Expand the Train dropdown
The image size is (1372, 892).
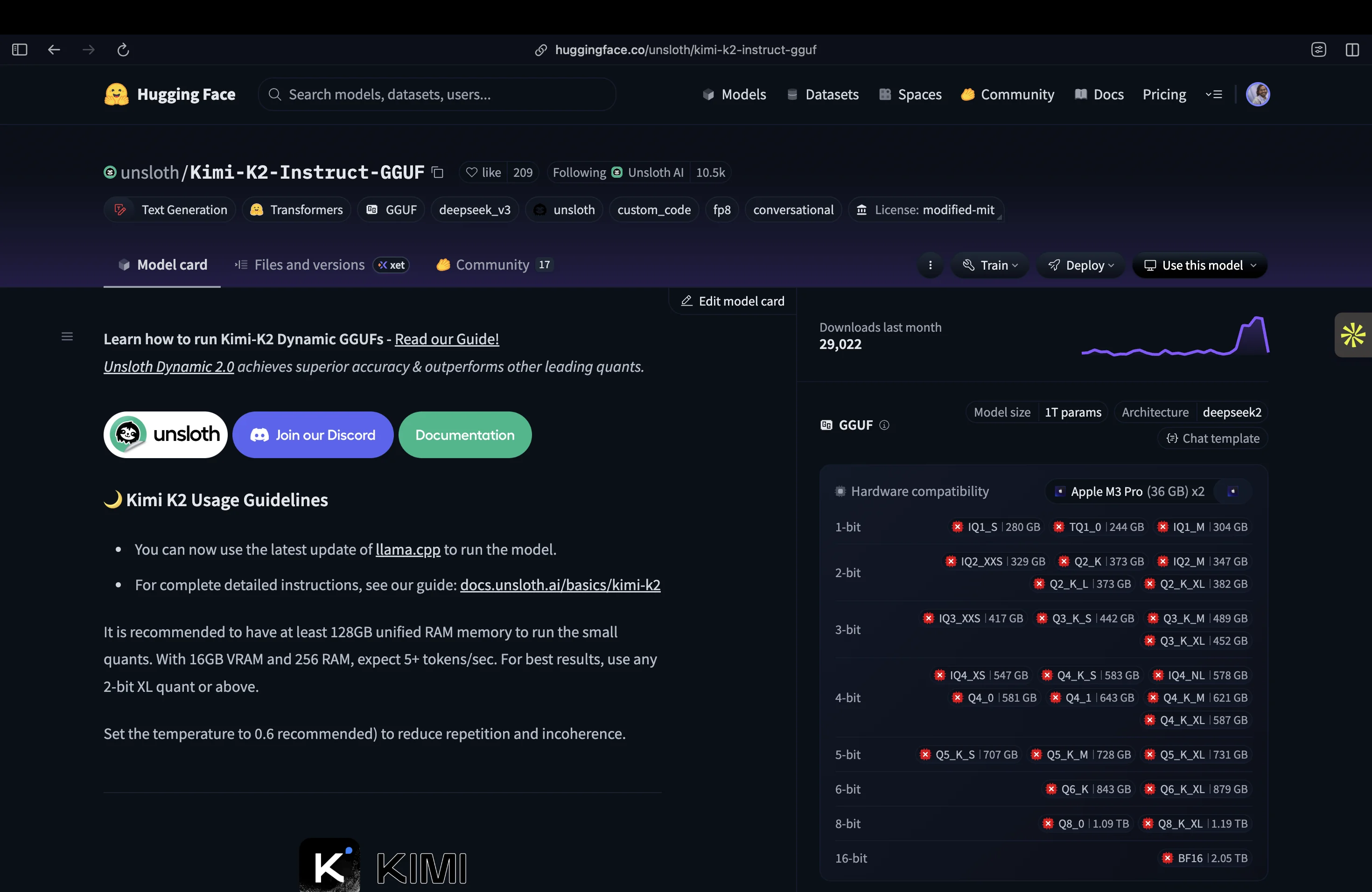(x=990, y=265)
